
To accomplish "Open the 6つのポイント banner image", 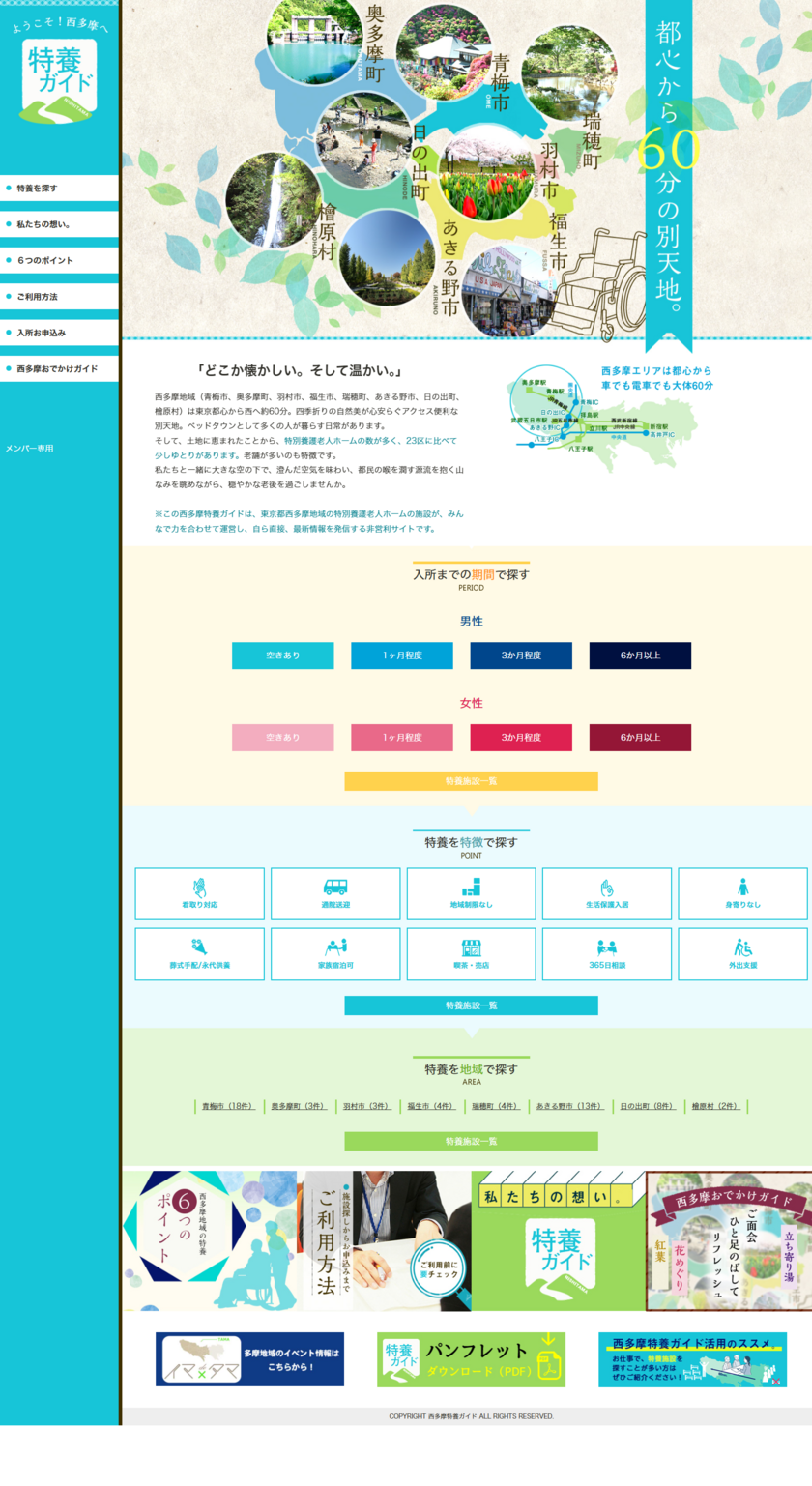I will (213, 1241).
